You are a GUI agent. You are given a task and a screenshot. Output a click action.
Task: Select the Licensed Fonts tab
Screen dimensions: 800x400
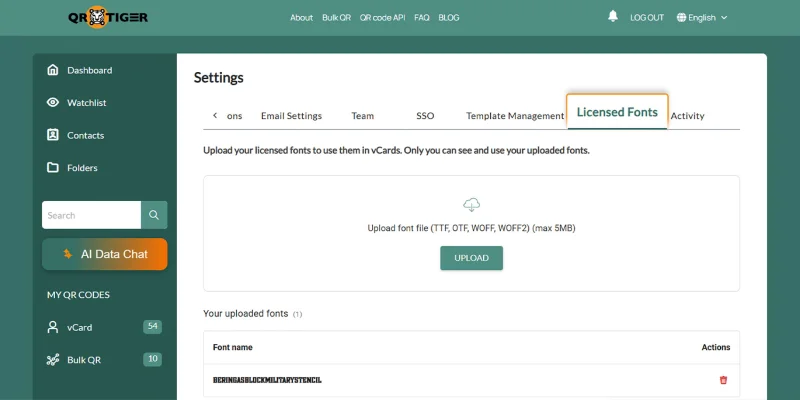(617, 112)
